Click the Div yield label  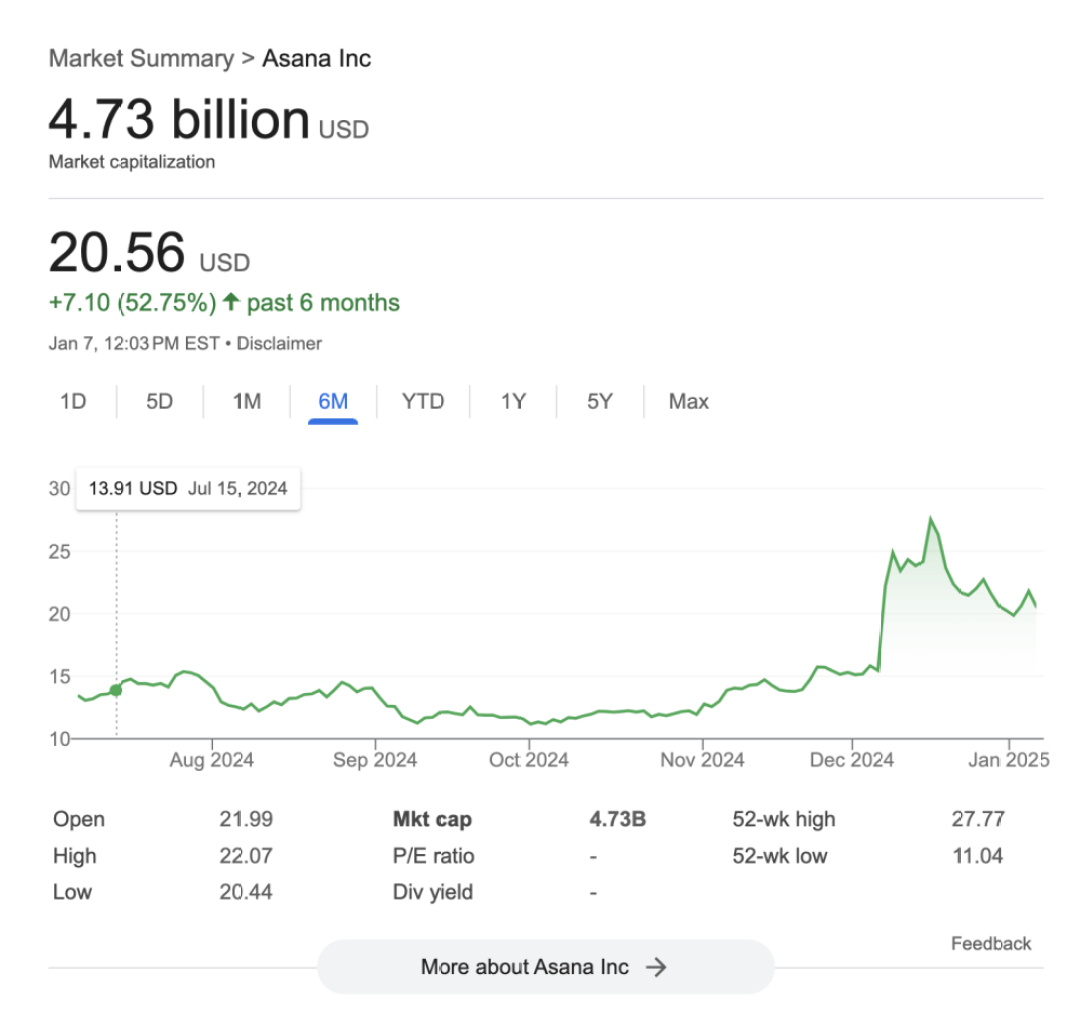point(433,892)
